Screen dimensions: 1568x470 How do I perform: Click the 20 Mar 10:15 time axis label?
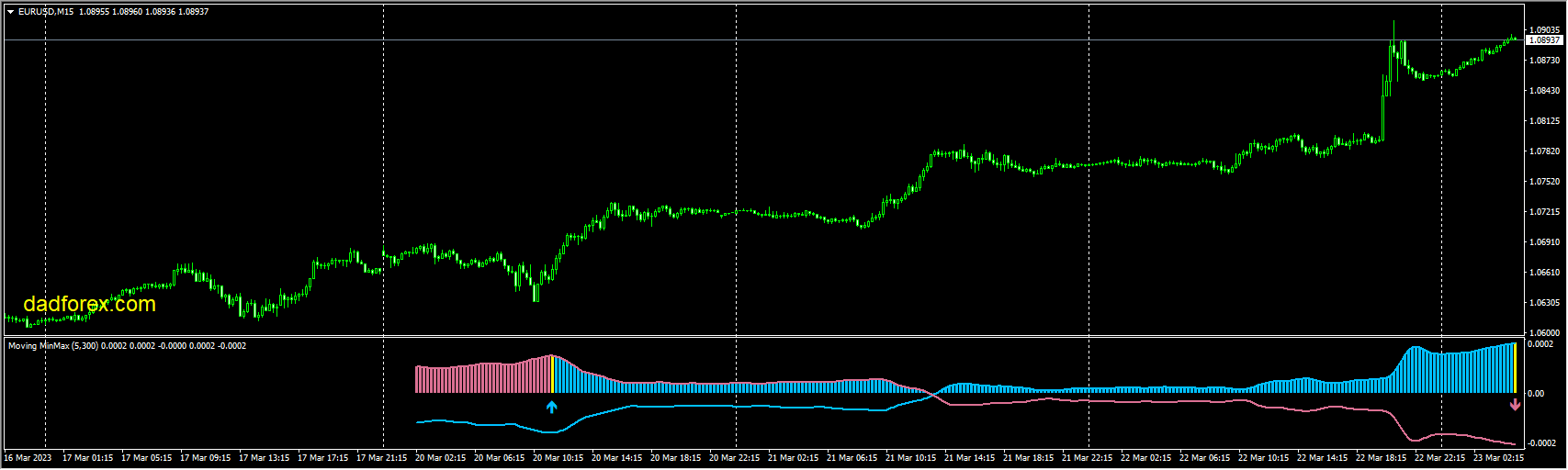[x=559, y=457]
